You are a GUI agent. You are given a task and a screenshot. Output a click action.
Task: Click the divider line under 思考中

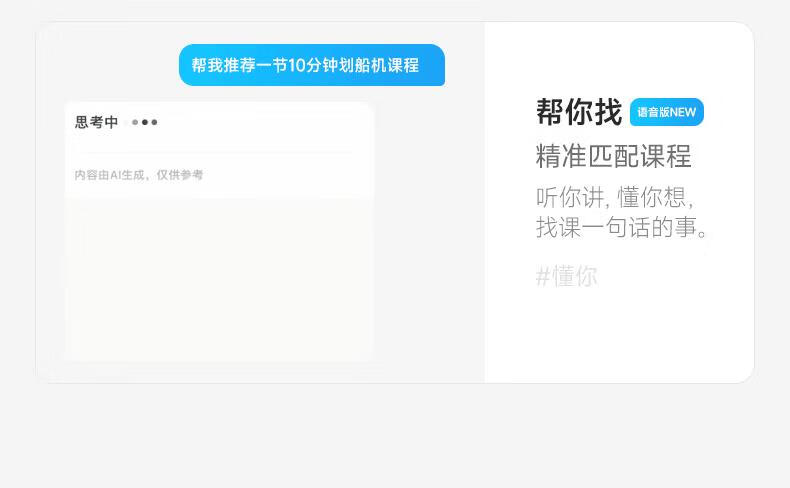(x=213, y=152)
